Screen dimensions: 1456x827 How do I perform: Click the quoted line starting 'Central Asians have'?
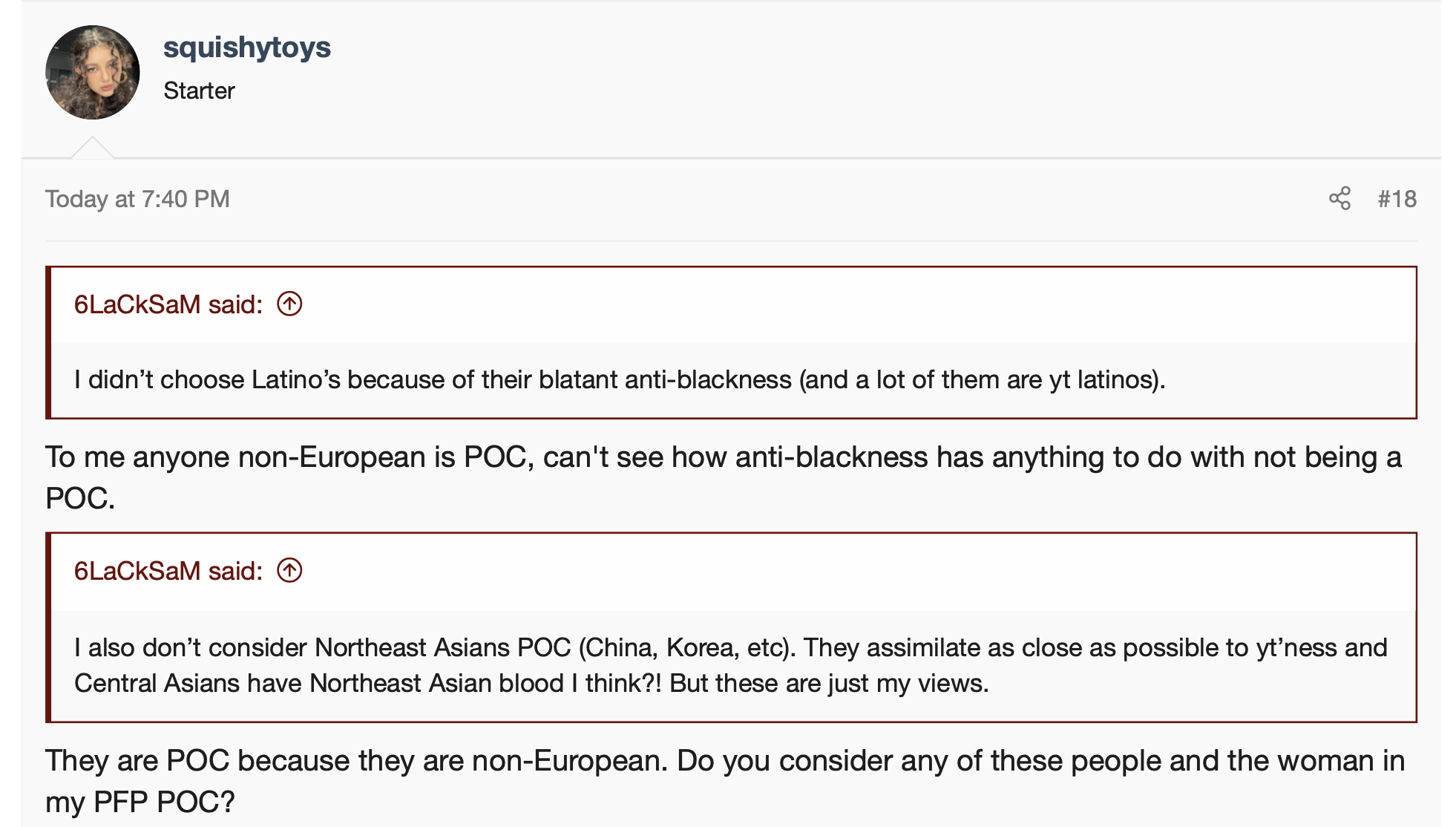531,684
